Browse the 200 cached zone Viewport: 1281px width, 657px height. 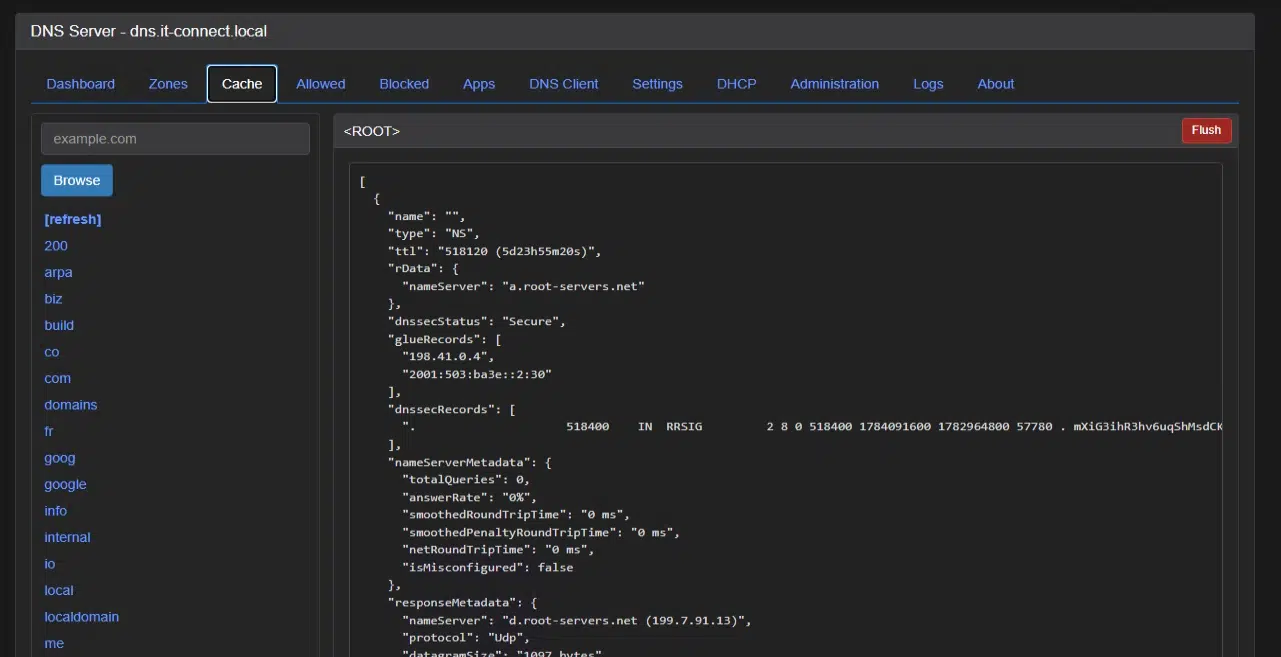point(56,246)
